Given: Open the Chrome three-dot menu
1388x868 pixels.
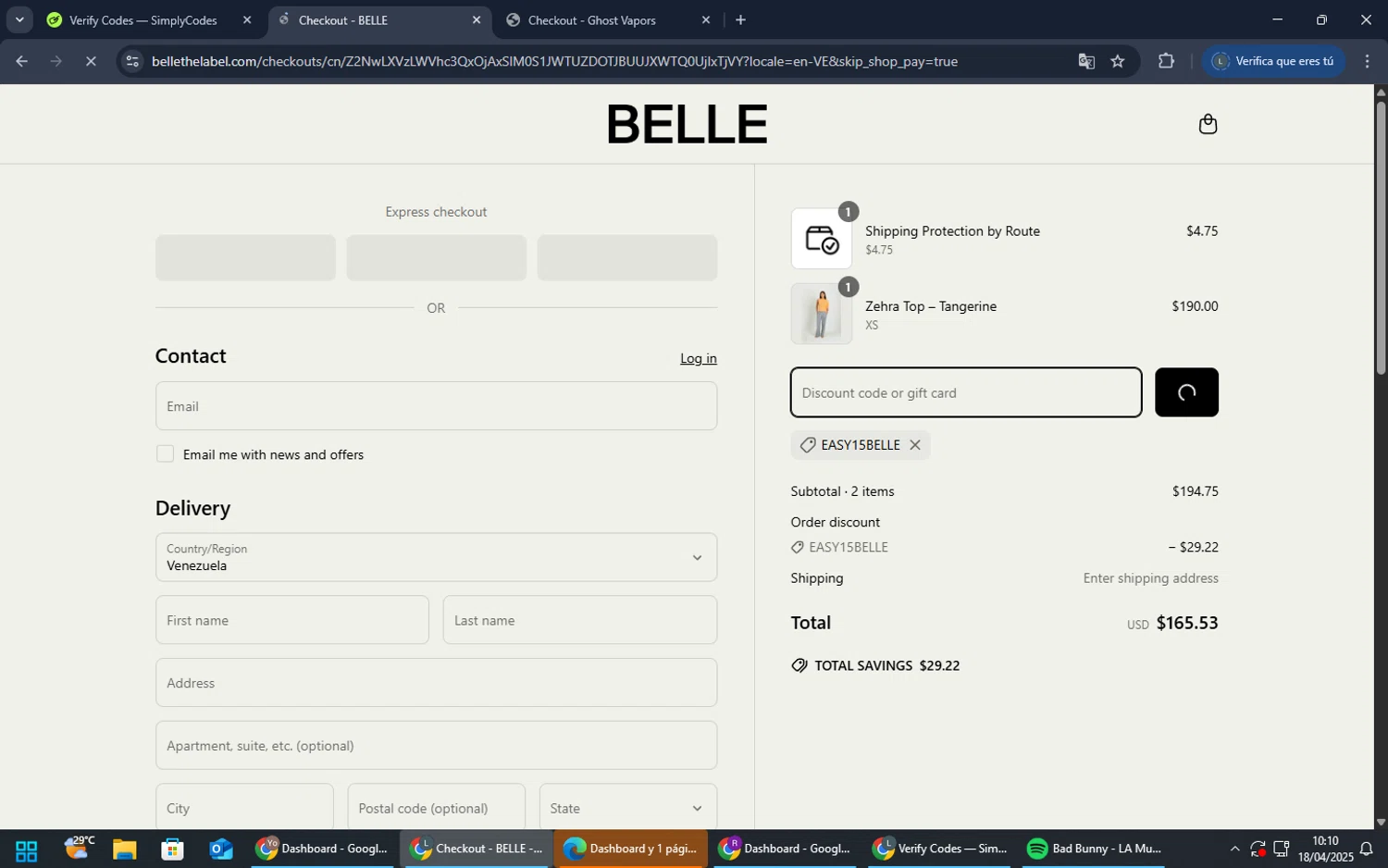Looking at the screenshot, I should pyautogui.click(x=1368, y=61).
